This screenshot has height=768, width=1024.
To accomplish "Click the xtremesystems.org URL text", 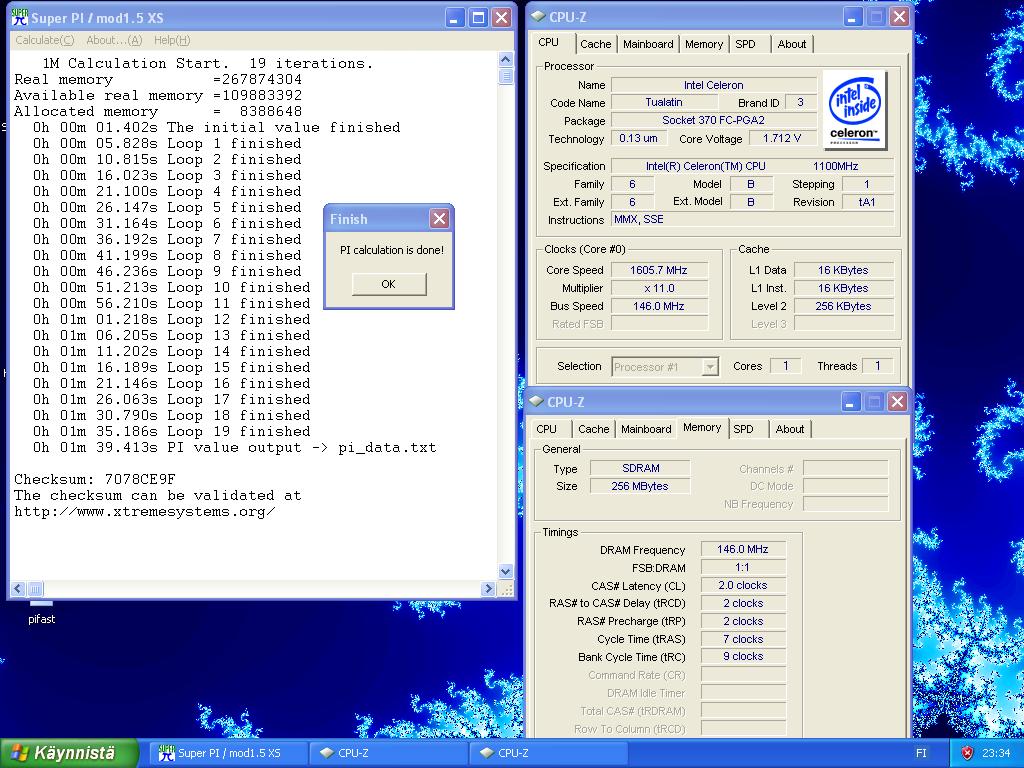I will (x=144, y=511).
